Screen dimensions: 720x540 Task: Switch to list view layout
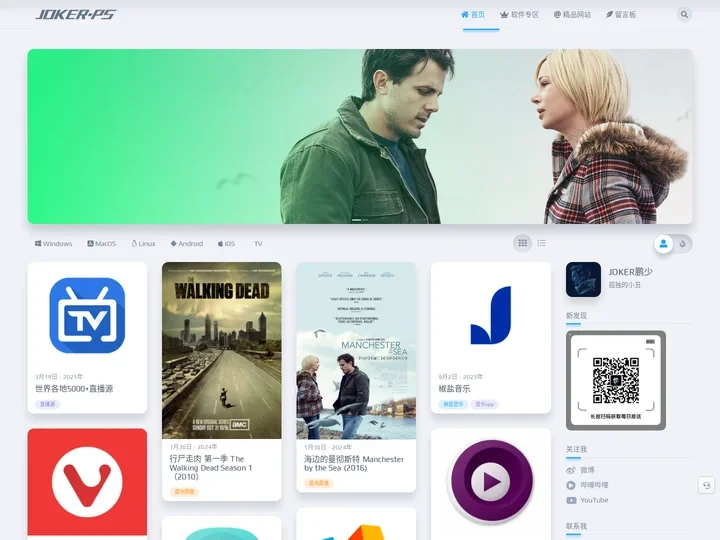coord(542,243)
